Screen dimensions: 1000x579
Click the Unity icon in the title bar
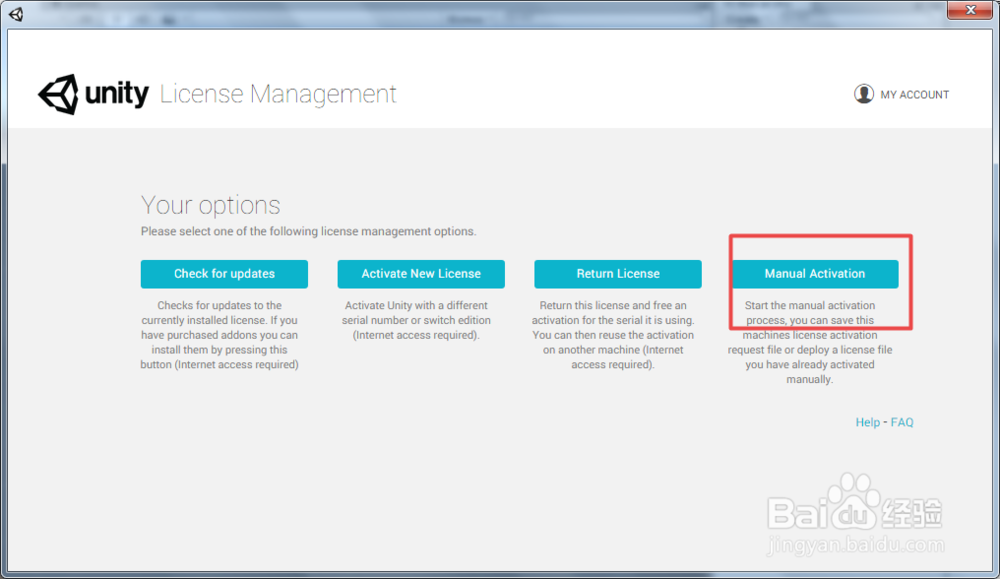pyautogui.click(x=17, y=14)
